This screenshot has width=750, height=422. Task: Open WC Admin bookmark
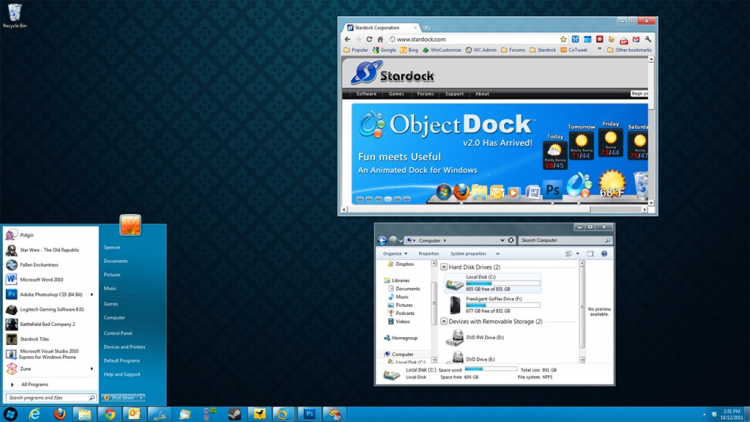pos(481,50)
